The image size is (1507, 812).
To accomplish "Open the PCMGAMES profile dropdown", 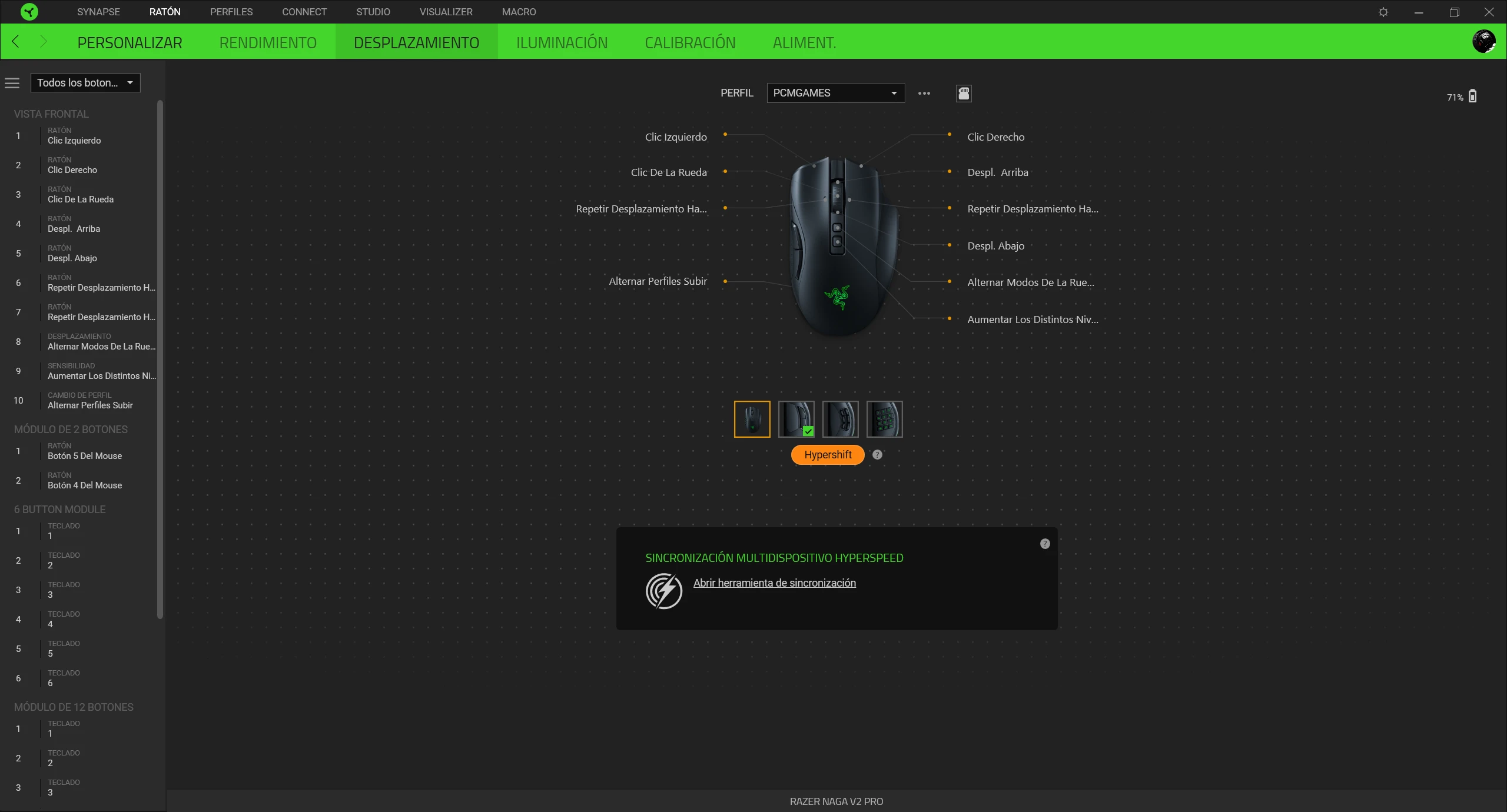I will pyautogui.click(x=835, y=93).
